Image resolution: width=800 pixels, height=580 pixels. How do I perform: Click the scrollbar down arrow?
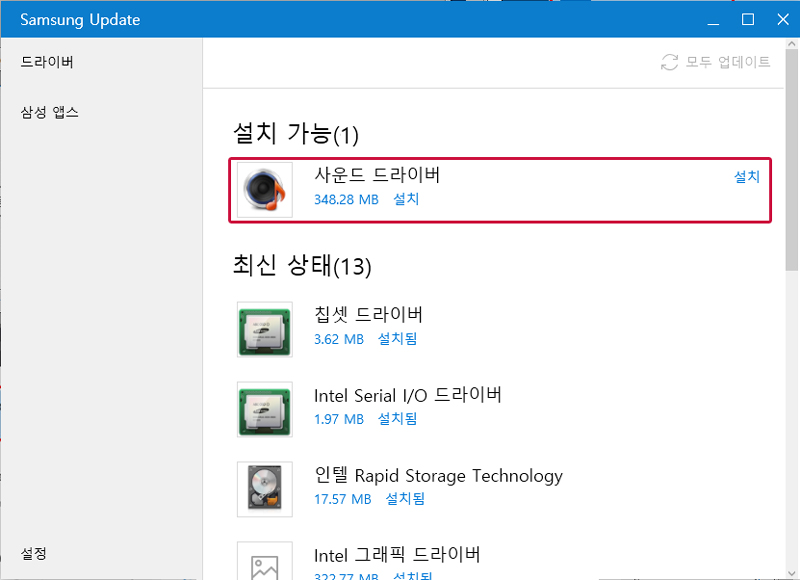tap(792, 573)
